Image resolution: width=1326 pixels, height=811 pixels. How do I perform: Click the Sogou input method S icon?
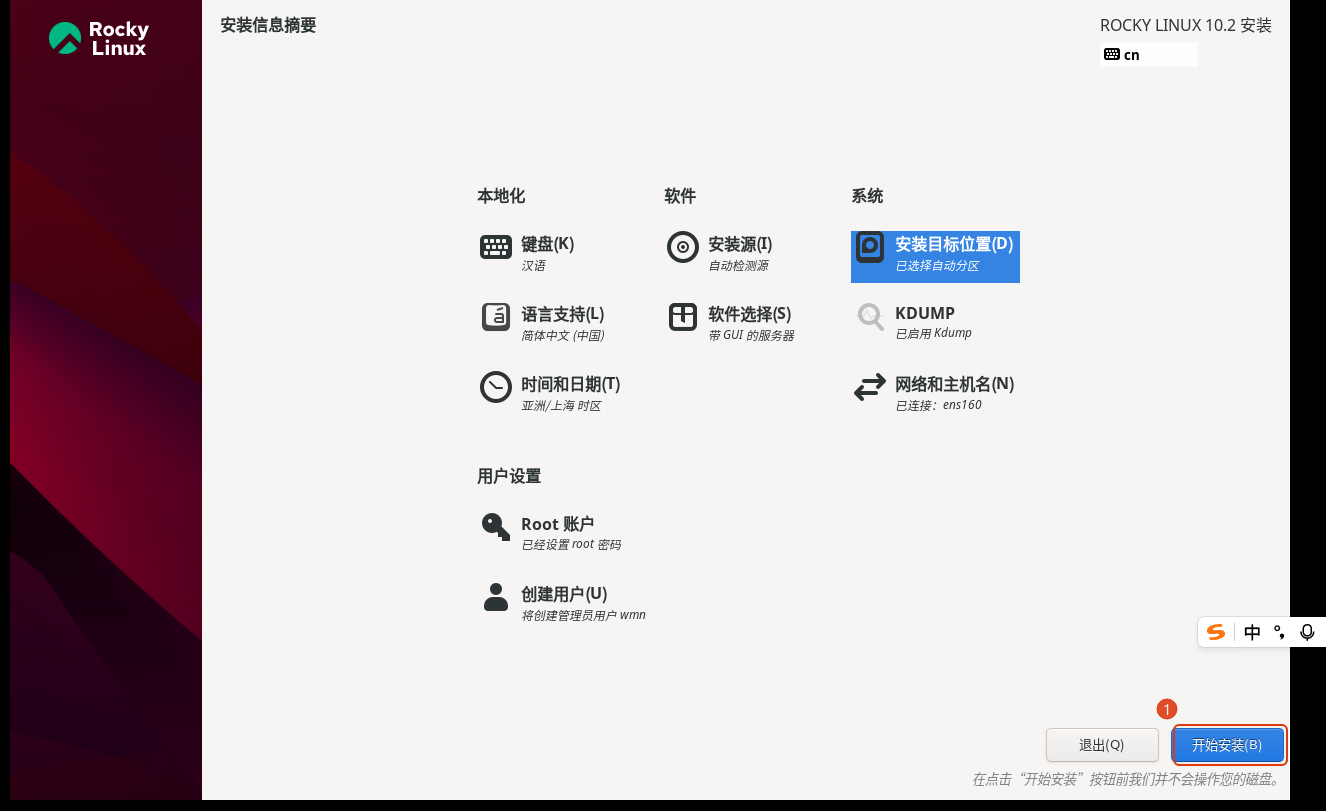click(1216, 632)
